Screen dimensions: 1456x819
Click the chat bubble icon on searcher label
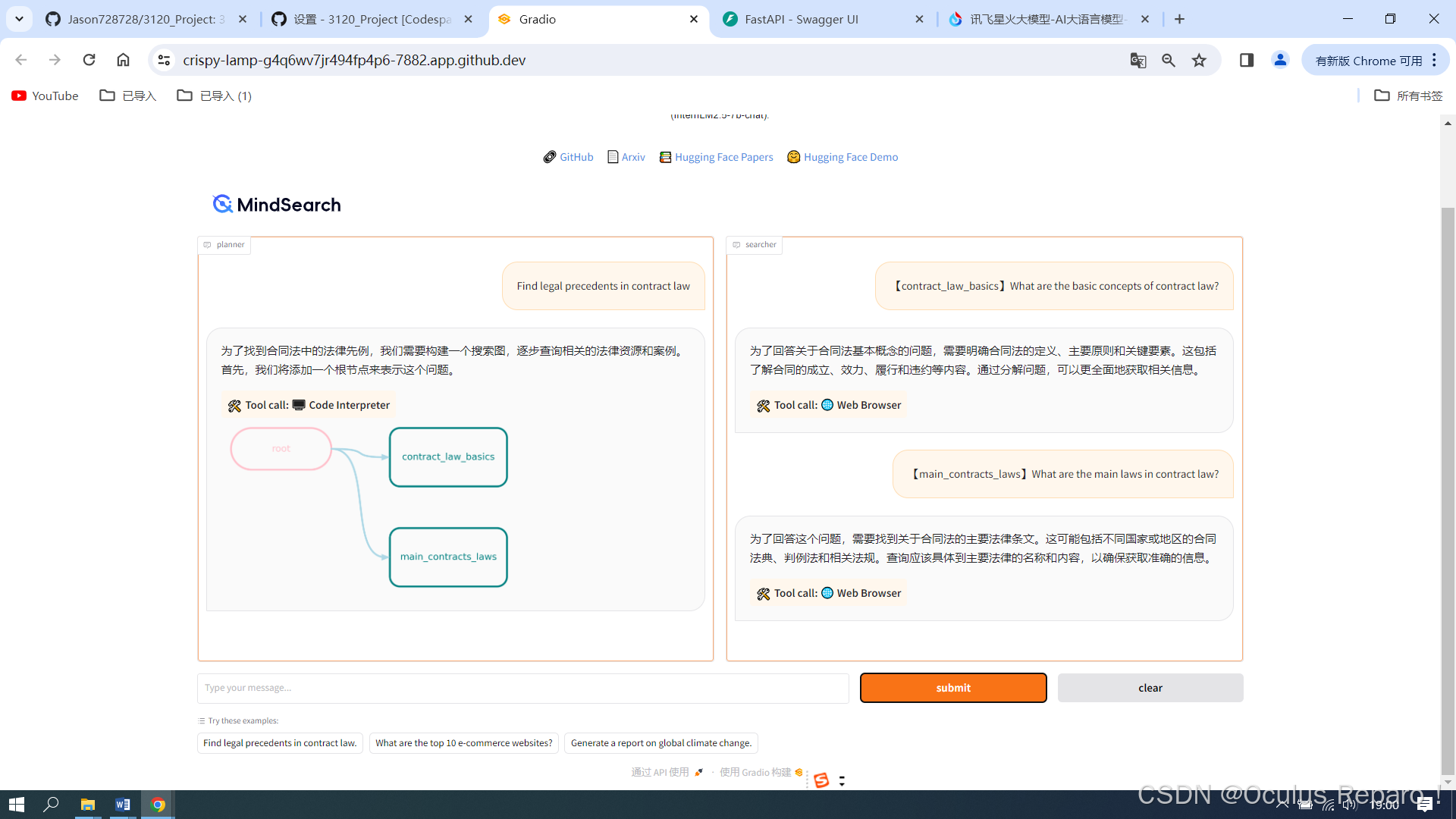736,244
